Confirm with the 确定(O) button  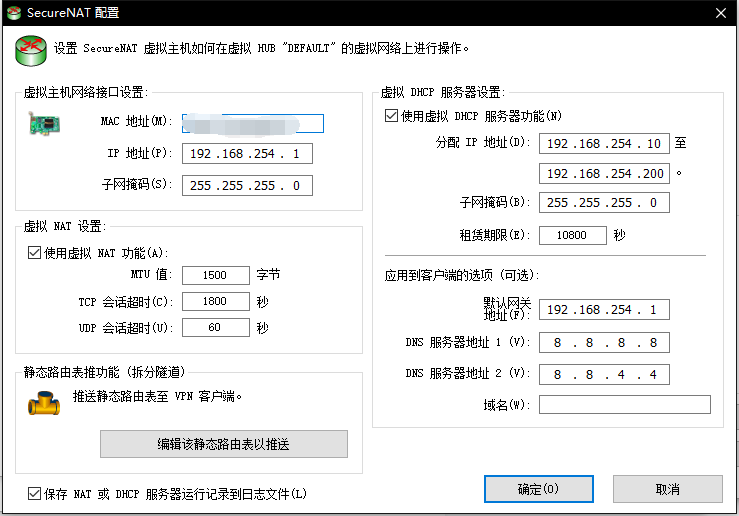(x=539, y=489)
